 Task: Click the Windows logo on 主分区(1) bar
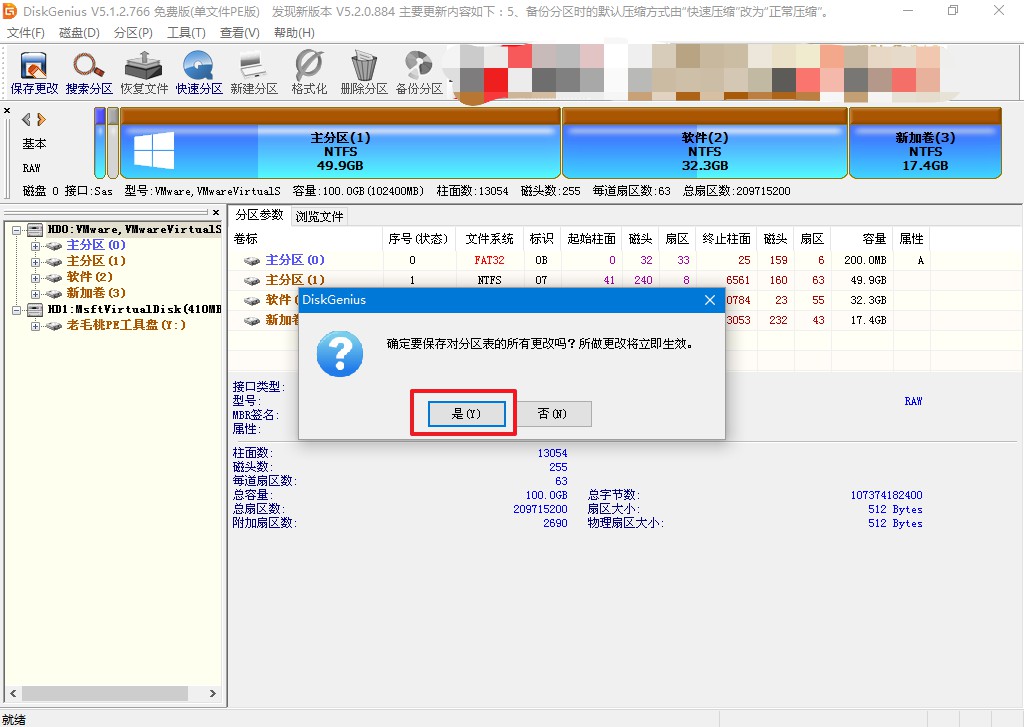click(154, 150)
